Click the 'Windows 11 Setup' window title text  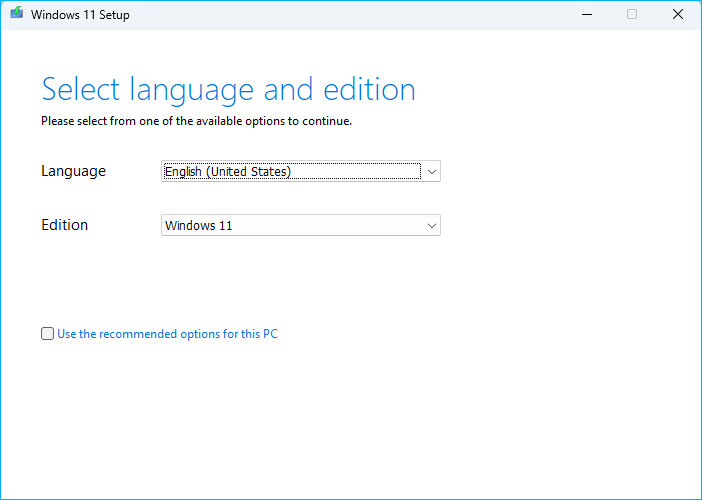click(80, 15)
